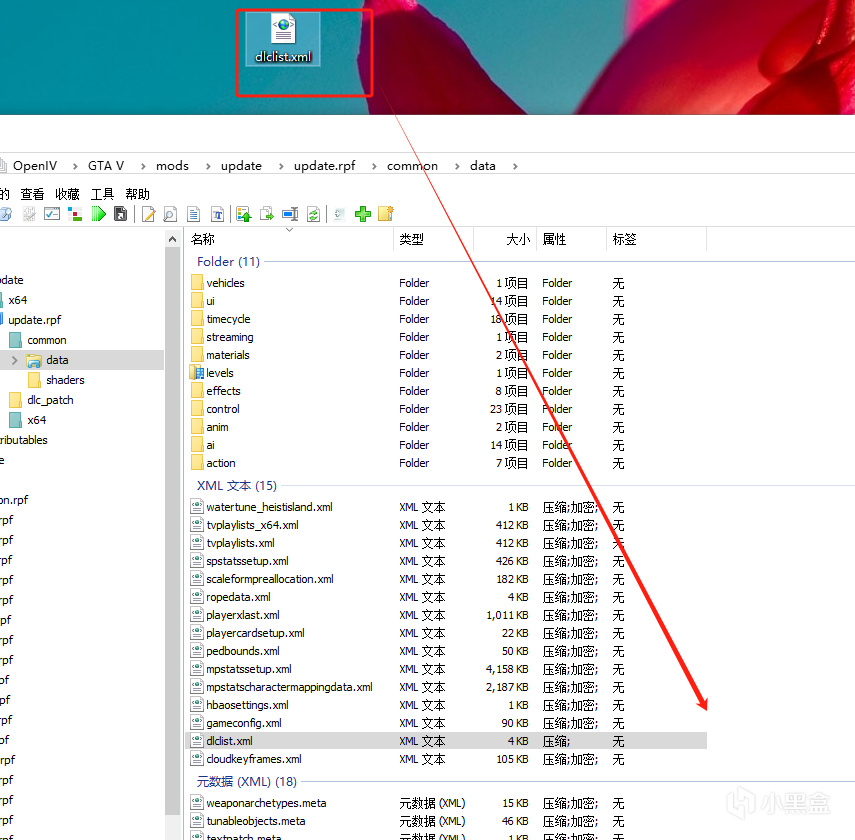
Task: Click the View magnifier document icon
Action: pos(170,214)
